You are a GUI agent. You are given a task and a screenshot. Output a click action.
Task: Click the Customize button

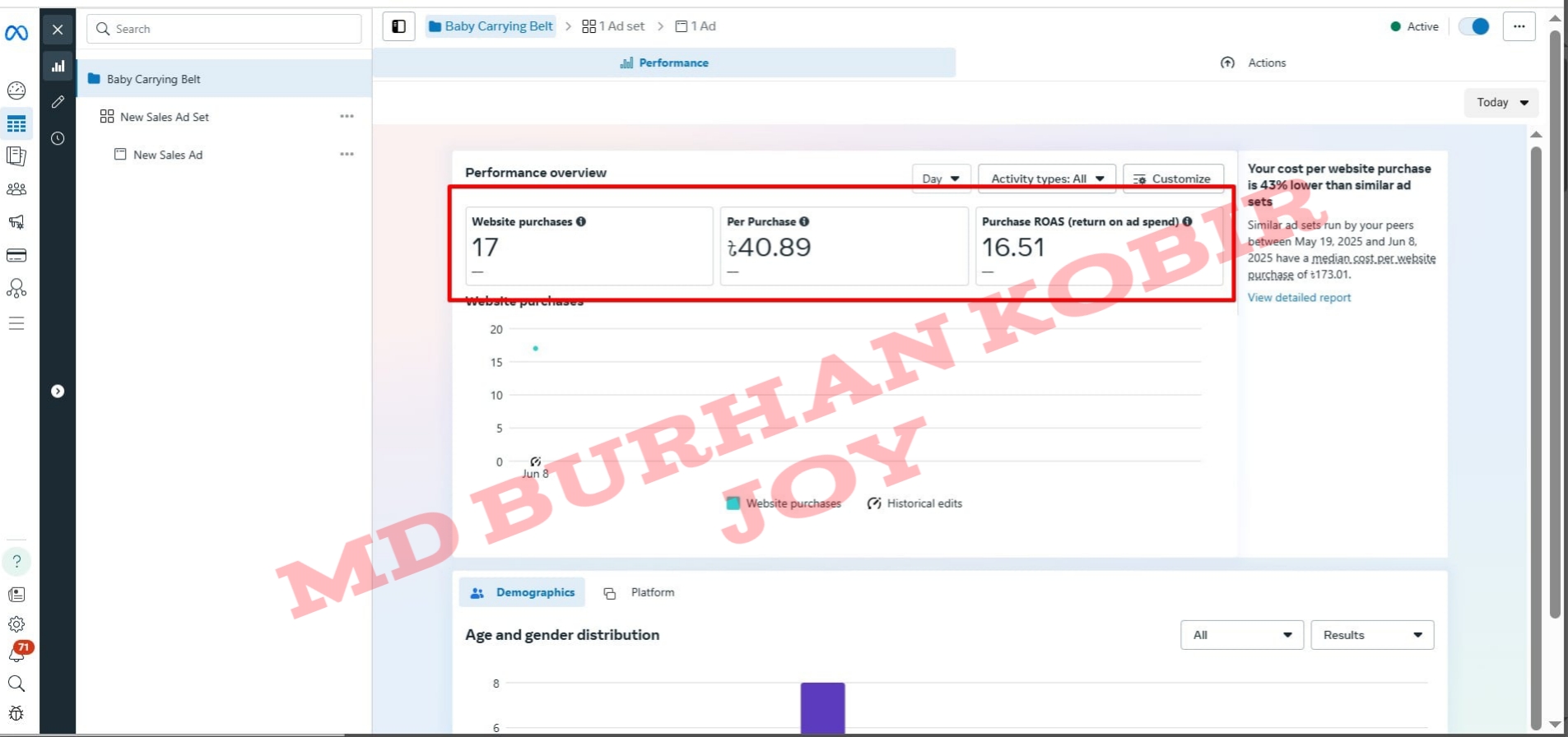pyautogui.click(x=1172, y=178)
